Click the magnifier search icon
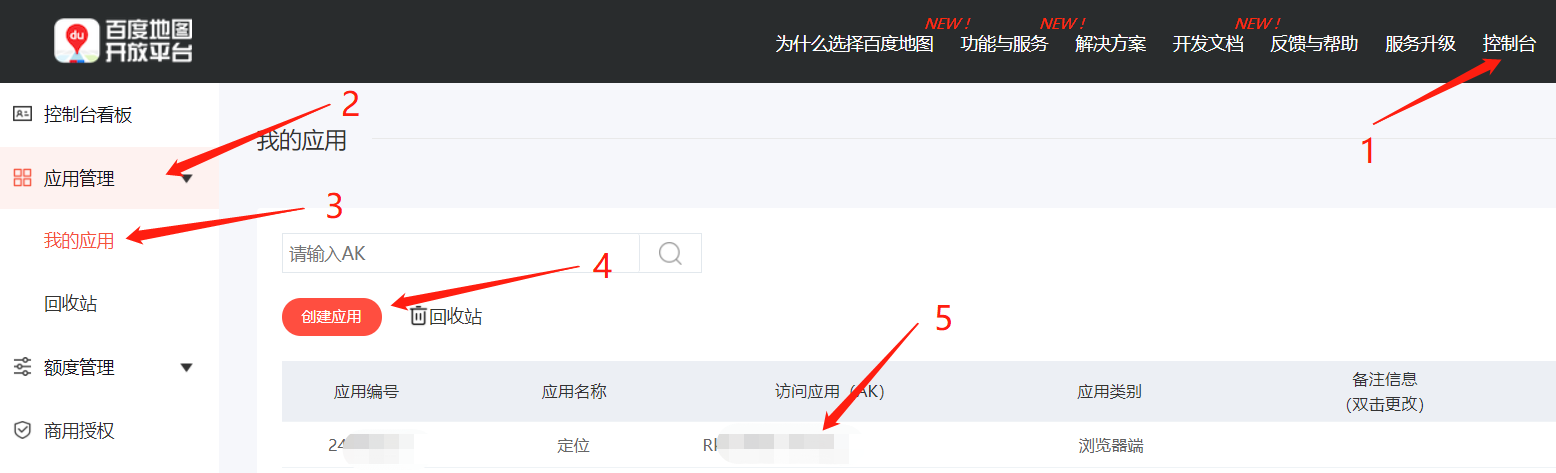 pos(670,253)
